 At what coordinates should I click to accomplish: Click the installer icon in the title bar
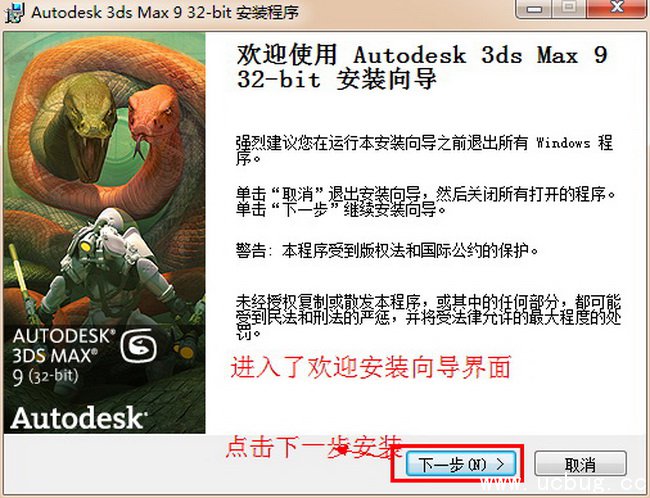(14, 12)
